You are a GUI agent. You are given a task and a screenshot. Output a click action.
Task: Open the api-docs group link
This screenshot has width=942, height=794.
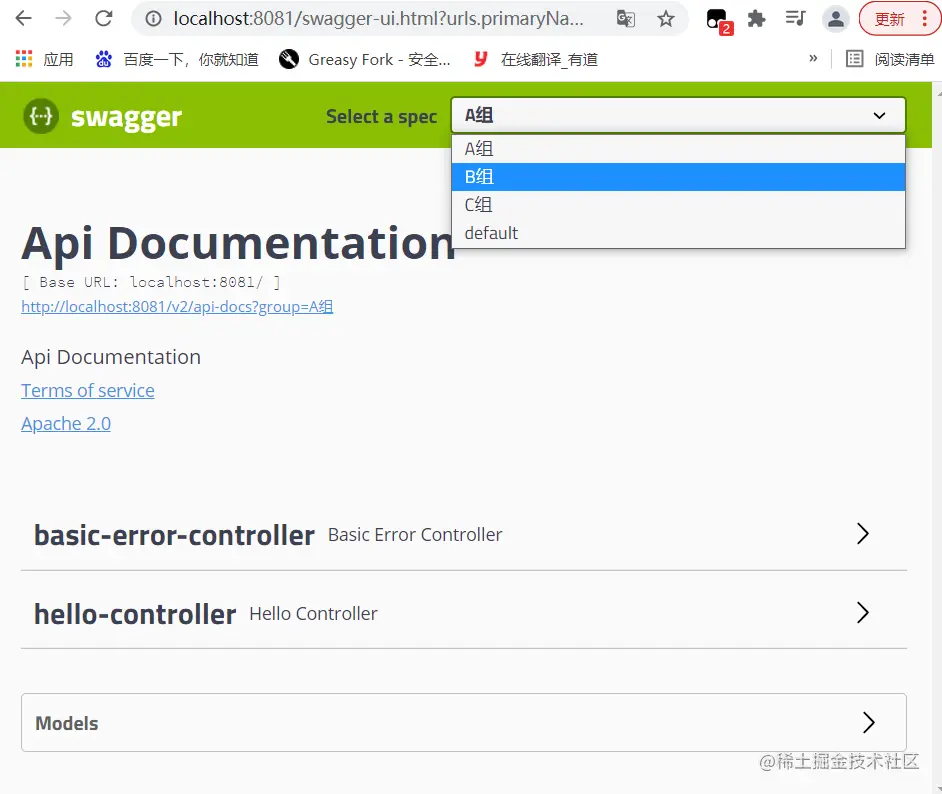(177, 307)
